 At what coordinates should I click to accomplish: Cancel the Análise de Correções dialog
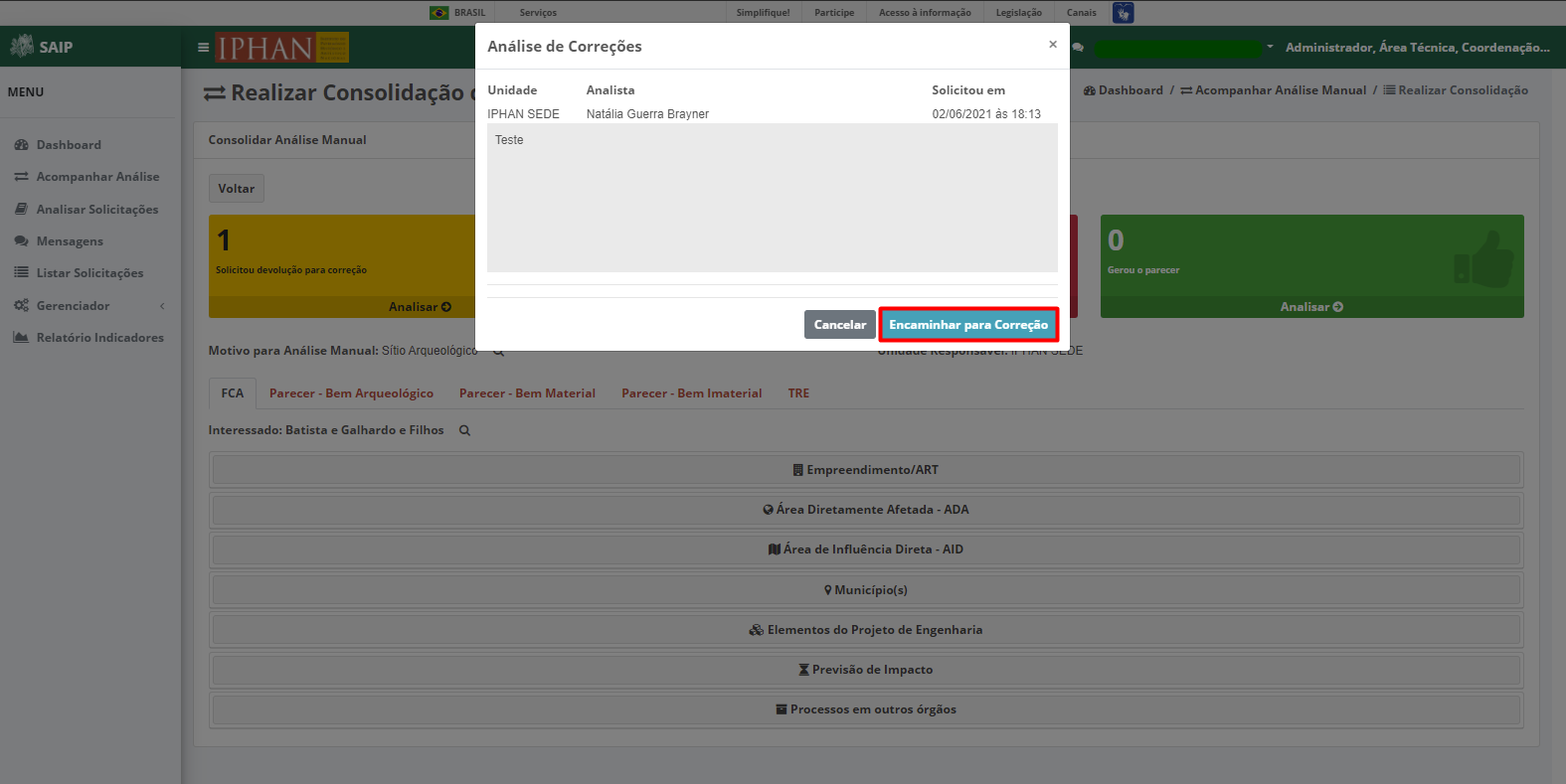click(x=839, y=325)
